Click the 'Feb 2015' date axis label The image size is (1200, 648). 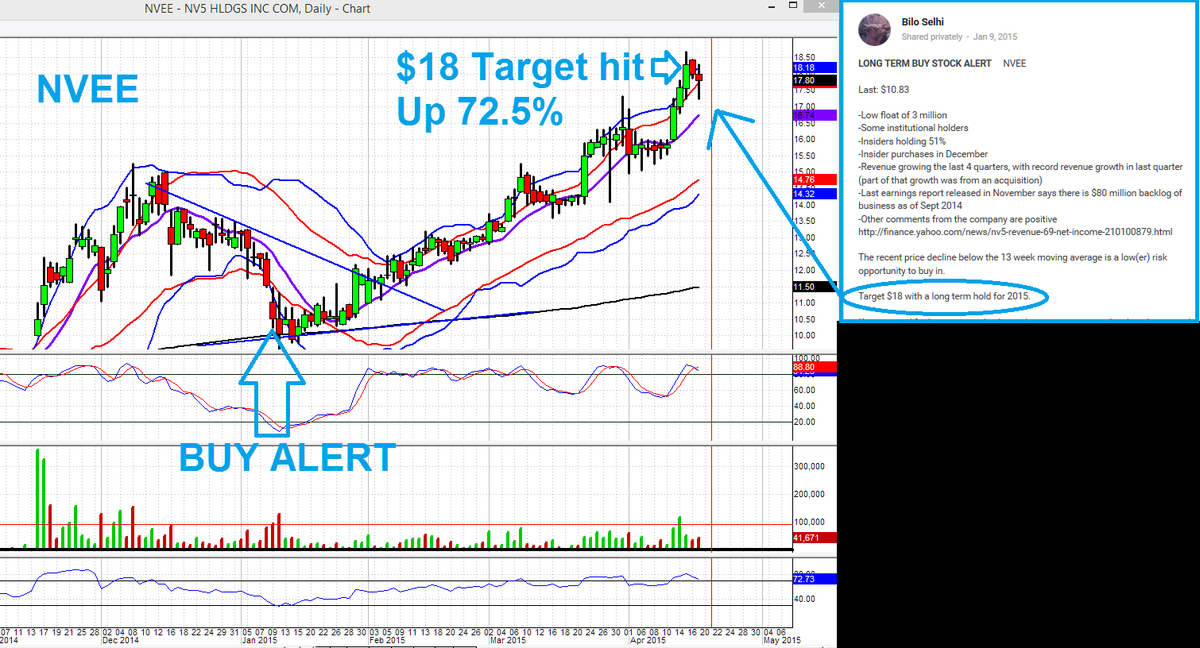[x=387, y=640]
